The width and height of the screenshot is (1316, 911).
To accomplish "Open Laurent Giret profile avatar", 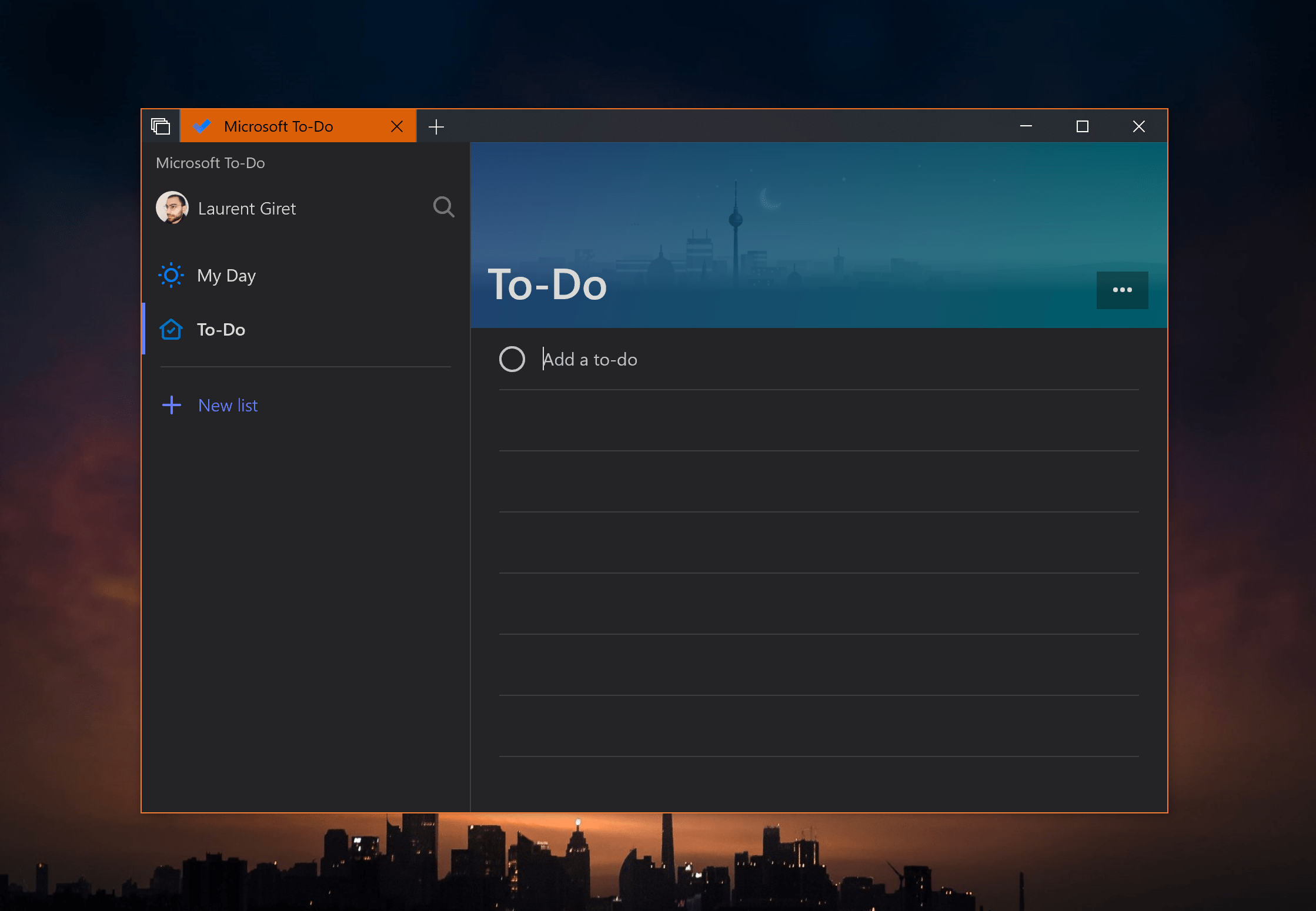I will tap(172, 207).
